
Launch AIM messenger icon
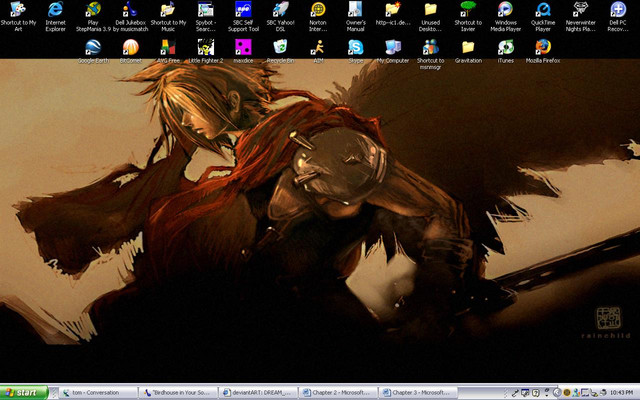318,51
